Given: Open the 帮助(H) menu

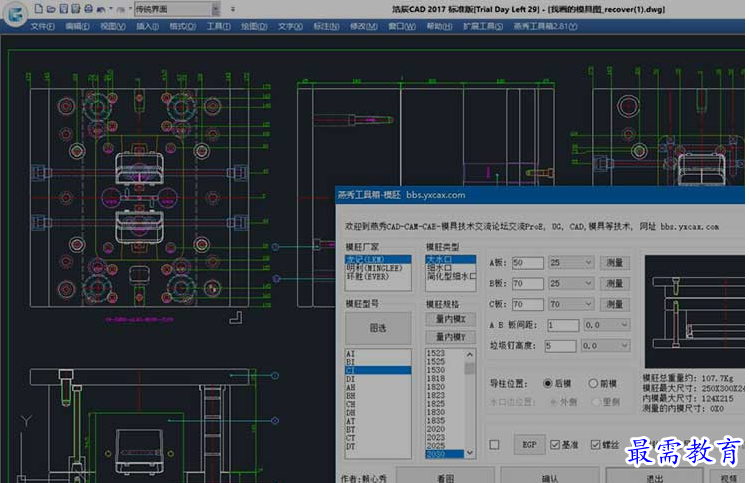Looking at the screenshot, I should coord(439,26).
